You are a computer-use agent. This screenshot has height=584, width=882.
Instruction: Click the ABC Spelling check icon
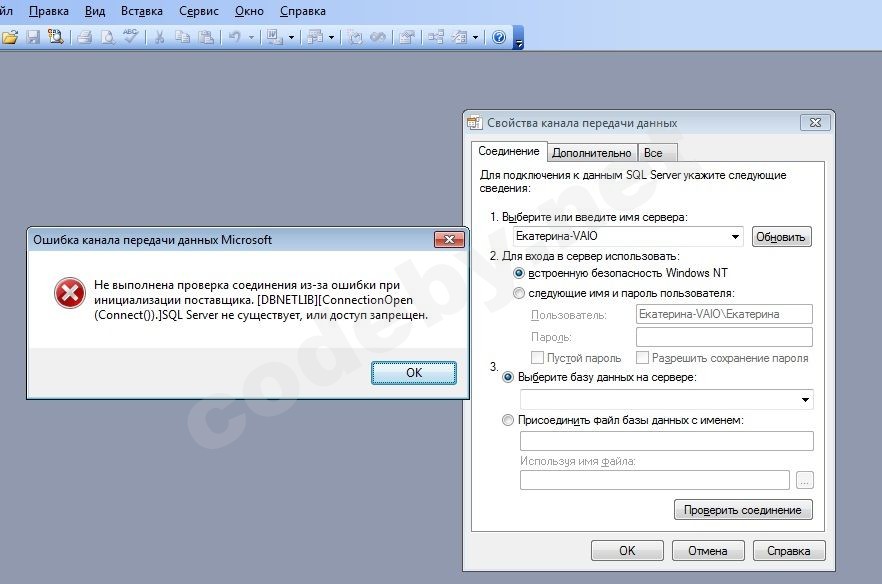(x=130, y=37)
